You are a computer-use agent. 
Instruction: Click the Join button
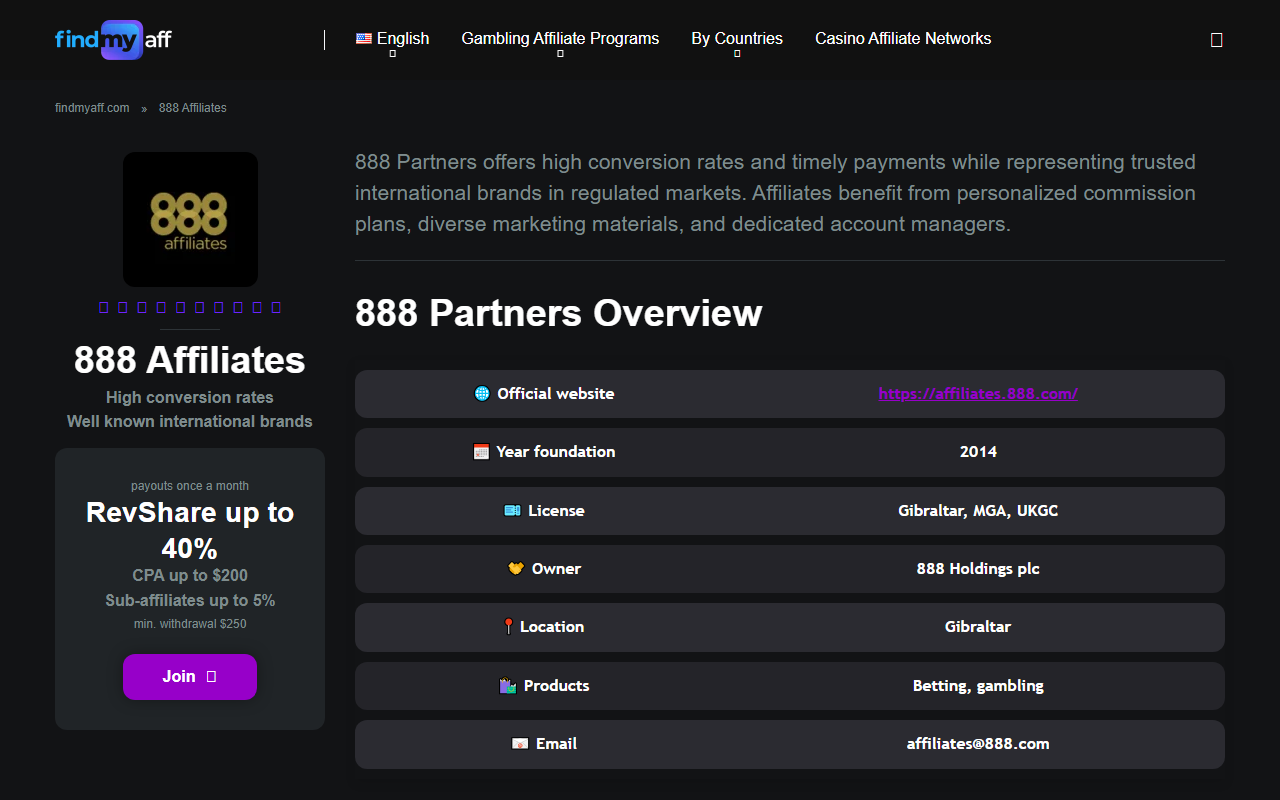(x=190, y=677)
